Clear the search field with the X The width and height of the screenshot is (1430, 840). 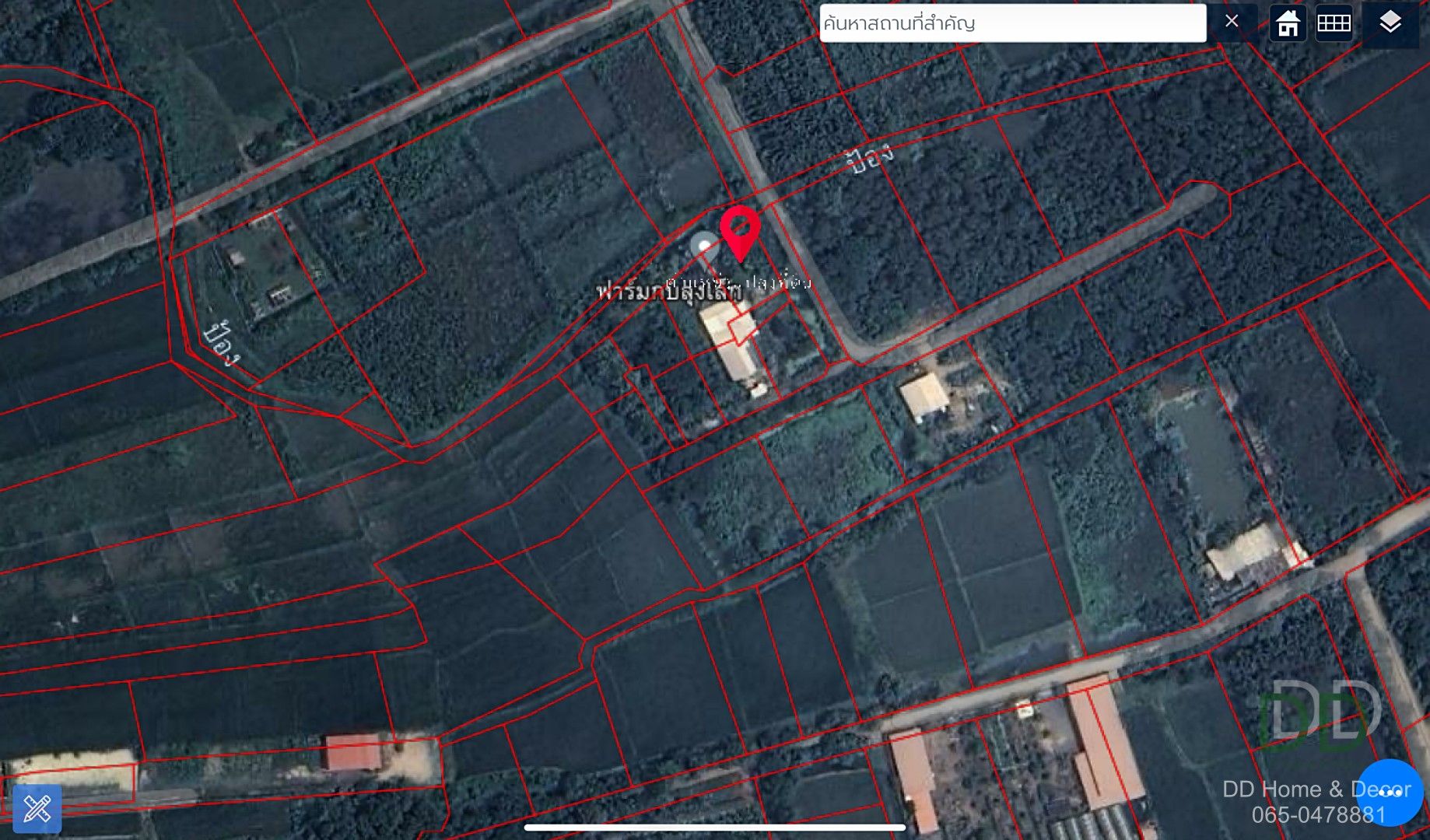pos(1232,22)
